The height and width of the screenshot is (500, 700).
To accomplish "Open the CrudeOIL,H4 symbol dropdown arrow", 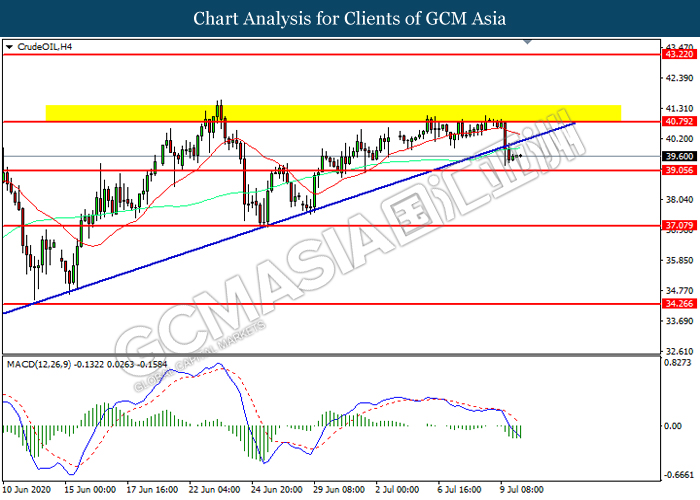I will pos(9,47).
